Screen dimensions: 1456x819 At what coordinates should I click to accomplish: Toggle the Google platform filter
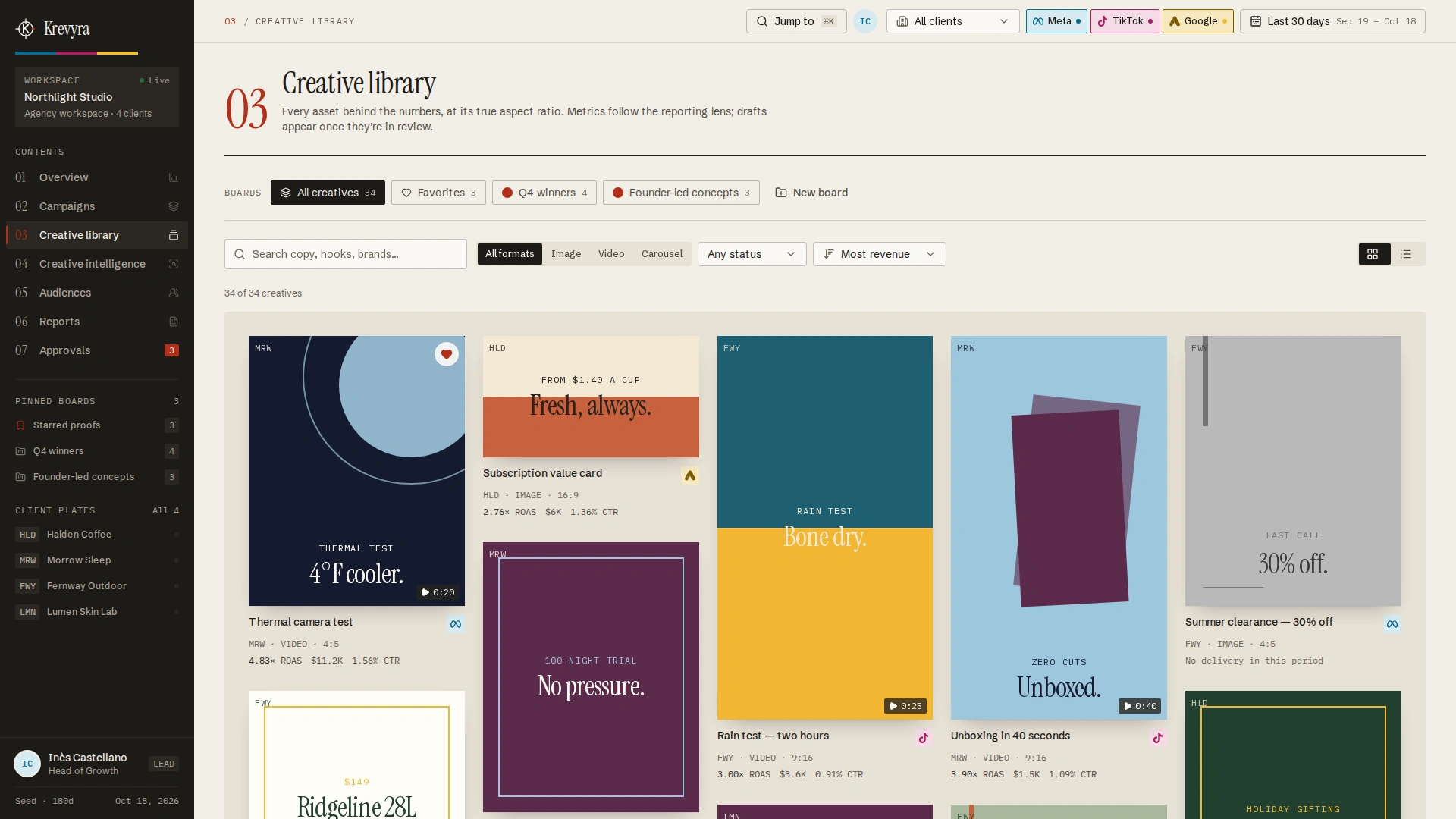(1197, 21)
